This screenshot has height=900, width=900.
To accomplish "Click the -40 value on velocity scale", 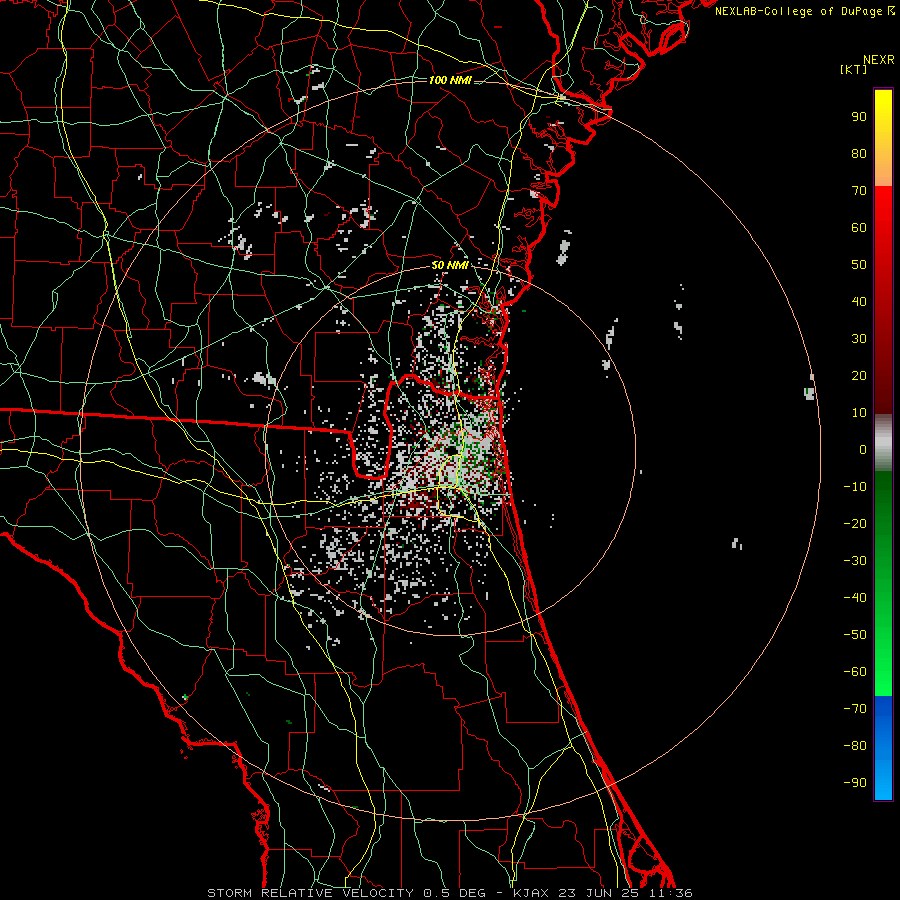I will (x=855, y=598).
